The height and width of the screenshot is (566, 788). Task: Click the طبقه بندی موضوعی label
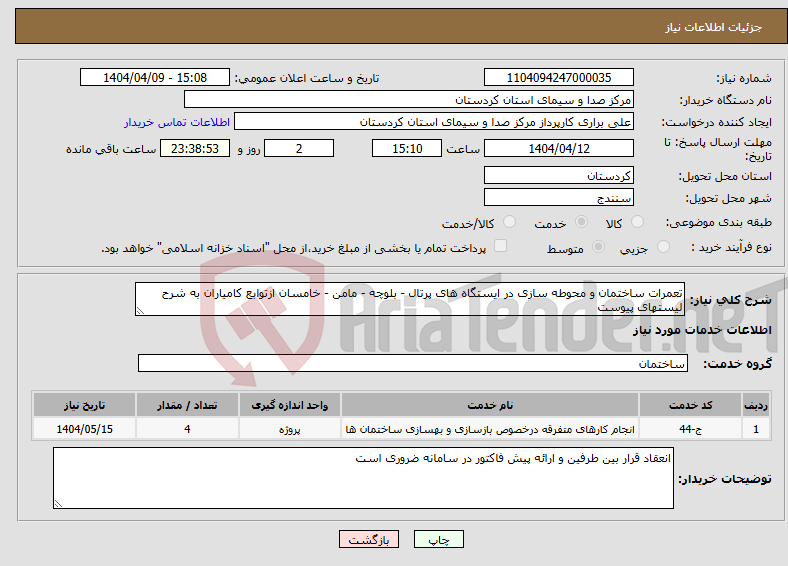[719, 222]
